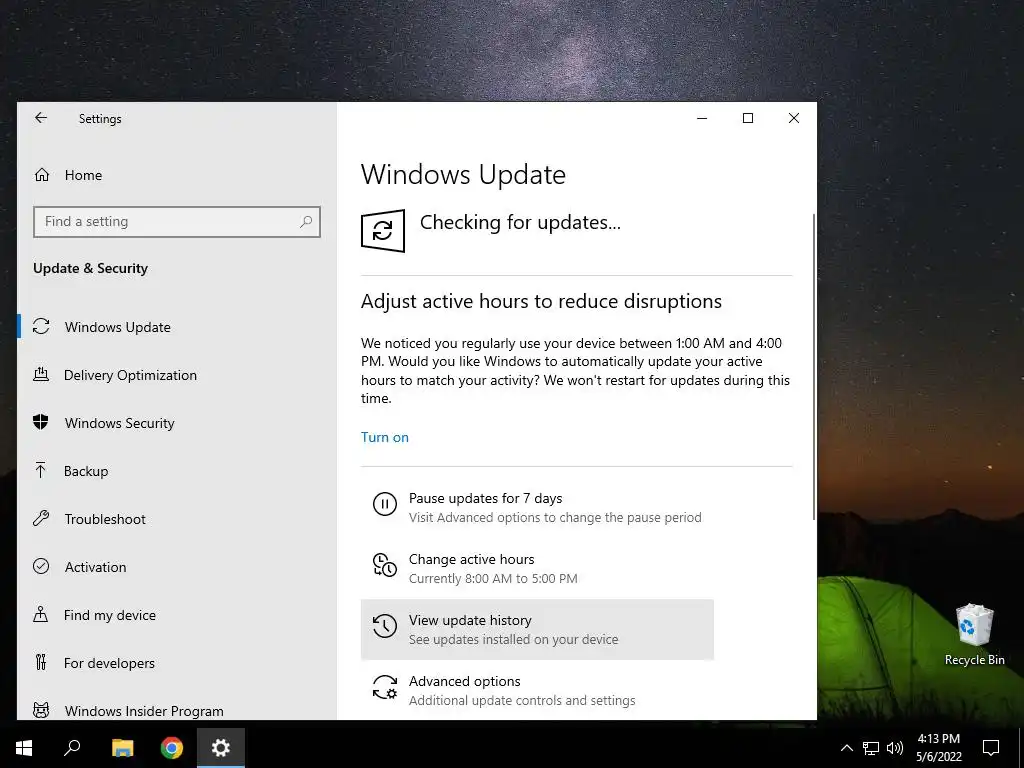Image resolution: width=1024 pixels, height=768 pixels.
Task: Click the Troubleshoot wrench icon
Action: pyautogui.click(x=41, y=519)
